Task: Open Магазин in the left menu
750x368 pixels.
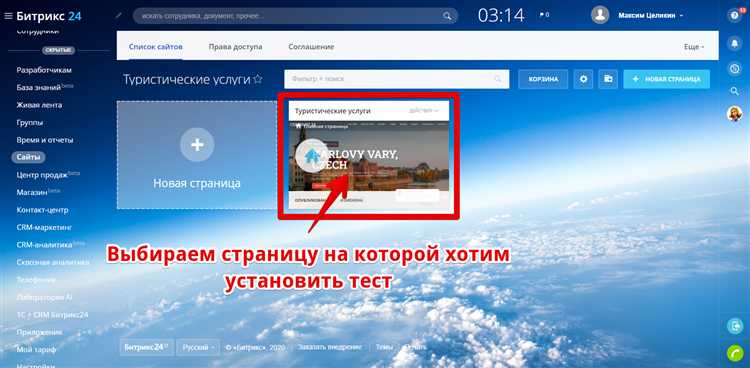Action: pyautogui.click(x=38, y=192)
